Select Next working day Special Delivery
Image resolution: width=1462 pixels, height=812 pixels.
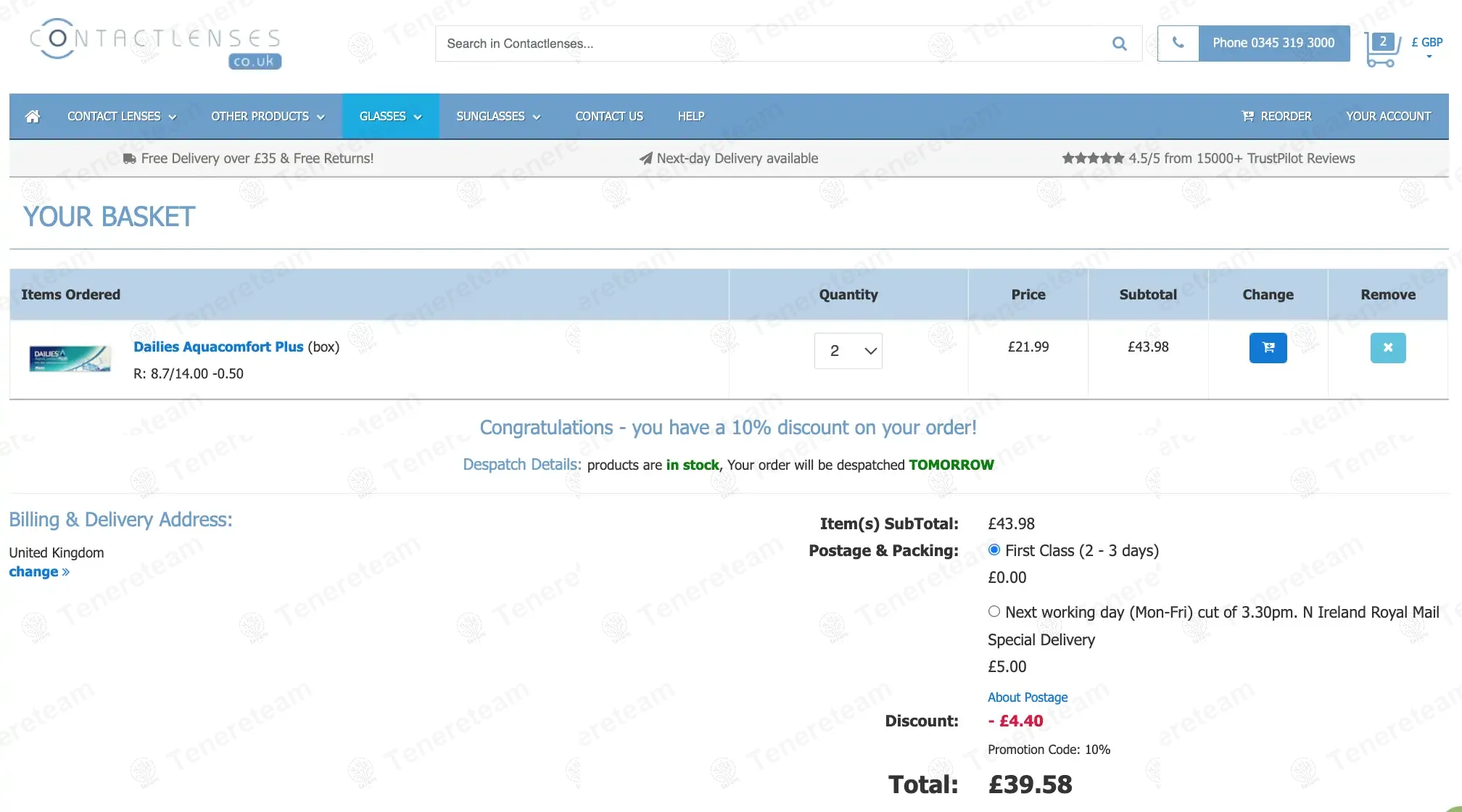point(994,612)
